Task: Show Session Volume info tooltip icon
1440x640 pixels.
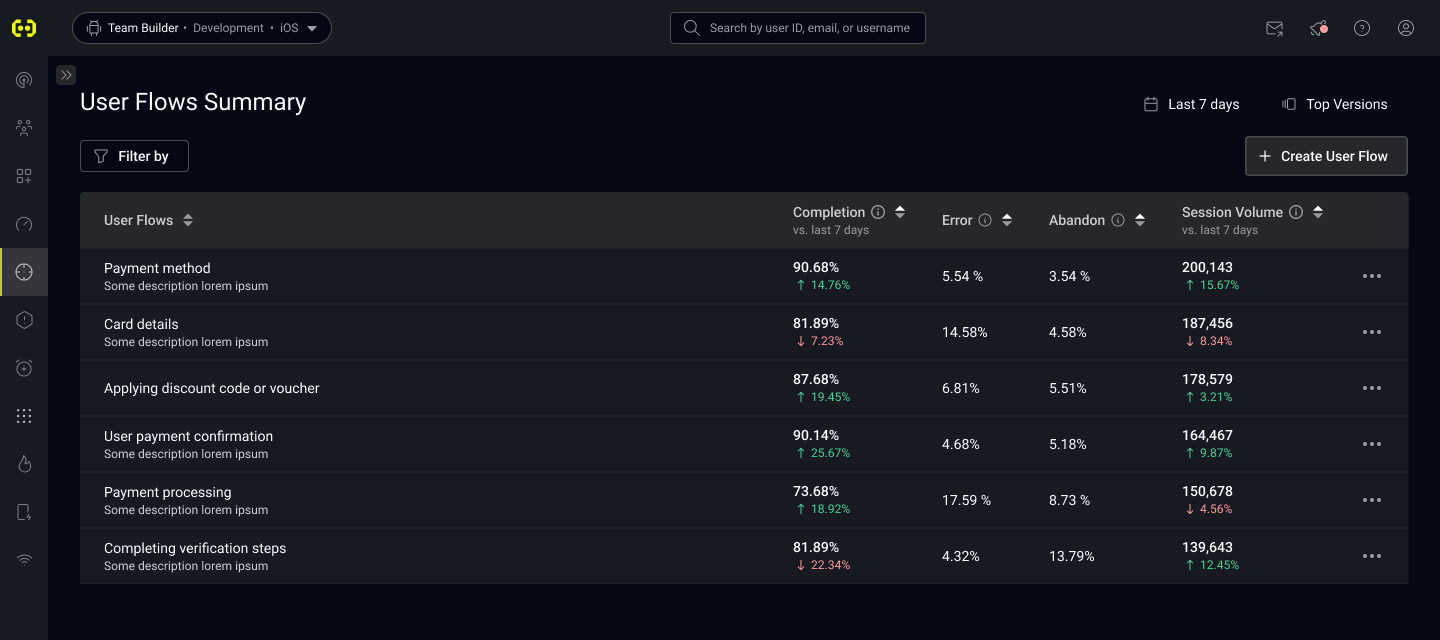Action: click(1296, 212)
